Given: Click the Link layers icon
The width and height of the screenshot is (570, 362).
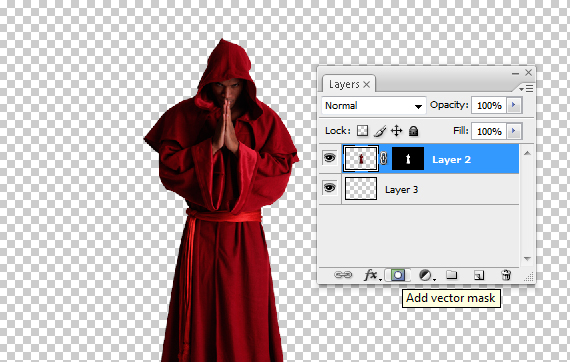Looking at the screenshot, I should click(x=343, y=275).
